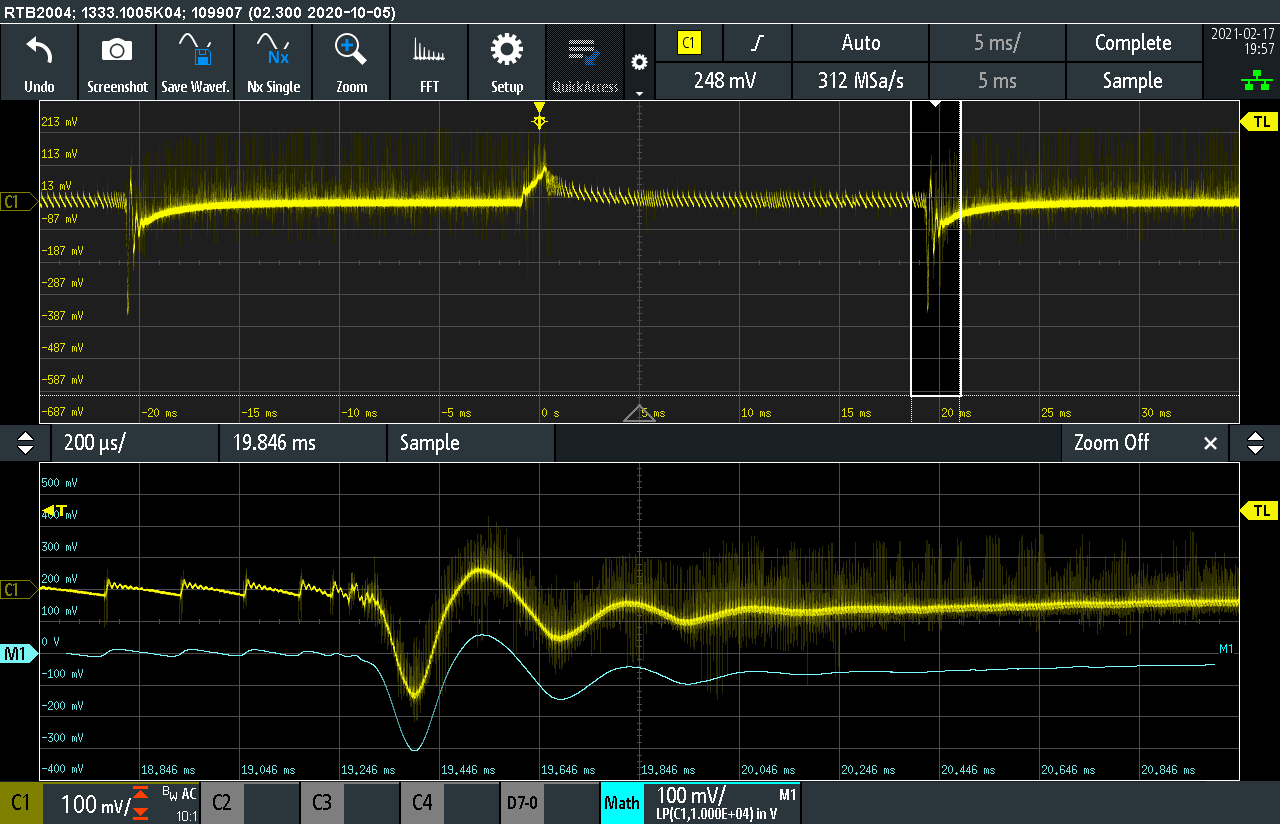Change zoom scale 200 µs/ field
This screenshot has width=1280, height=824.
[x=134, y=443]
